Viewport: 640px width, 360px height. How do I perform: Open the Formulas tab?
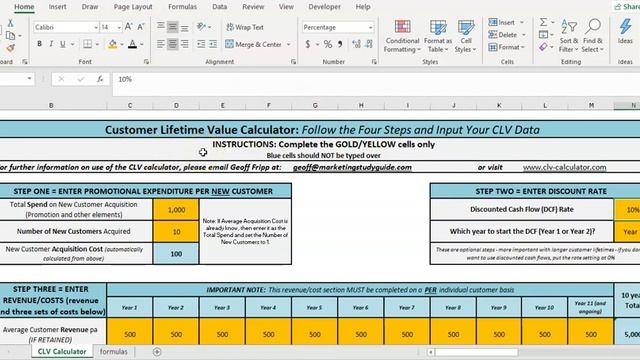(182, 7)
